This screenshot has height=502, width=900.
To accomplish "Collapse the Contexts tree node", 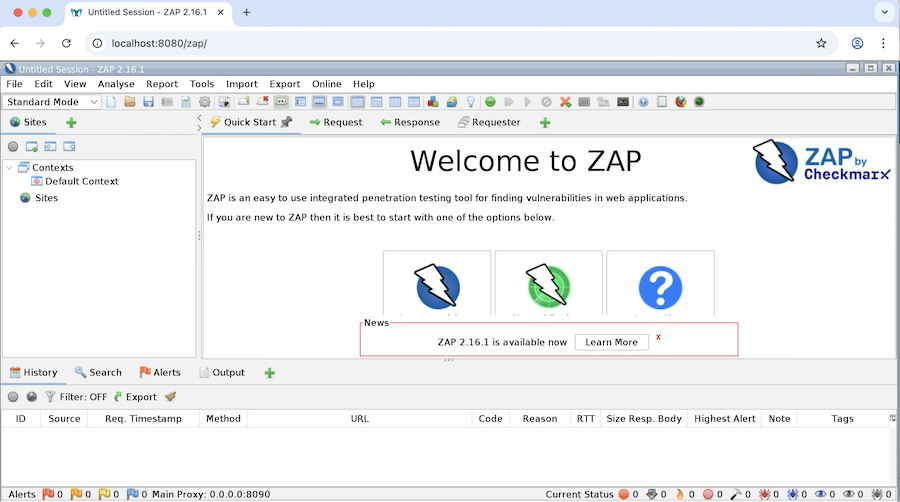I will point(9,168).
